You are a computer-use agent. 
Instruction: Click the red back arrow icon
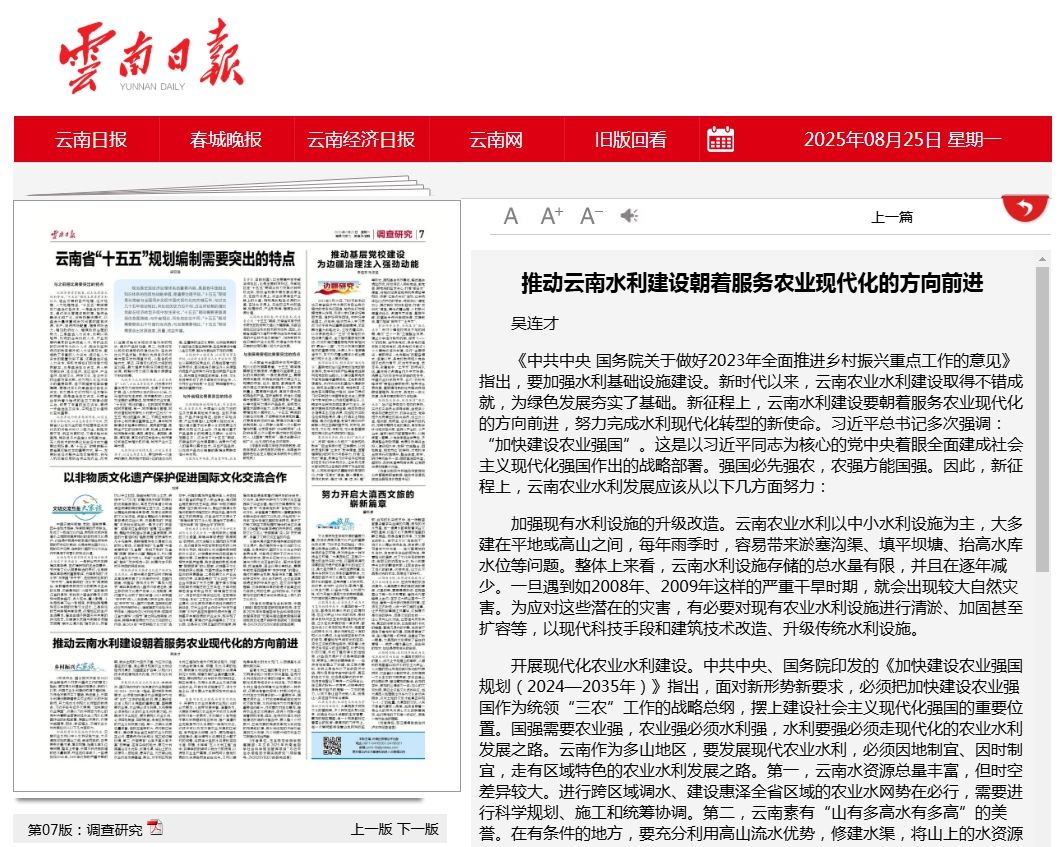(x=1024, y=208)
